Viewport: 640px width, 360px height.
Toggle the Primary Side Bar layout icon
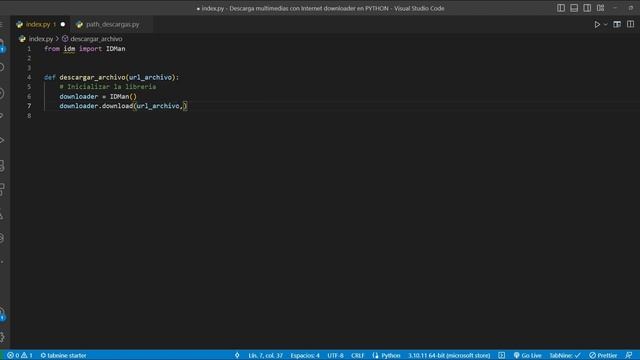point(561,8)
